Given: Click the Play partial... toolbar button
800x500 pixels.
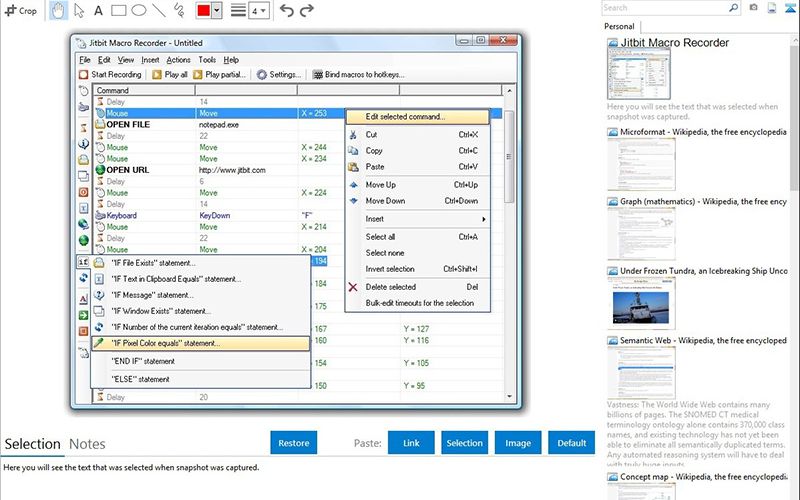Looking at the screenshot, I should pyautogui.click(x=219, y=74).
